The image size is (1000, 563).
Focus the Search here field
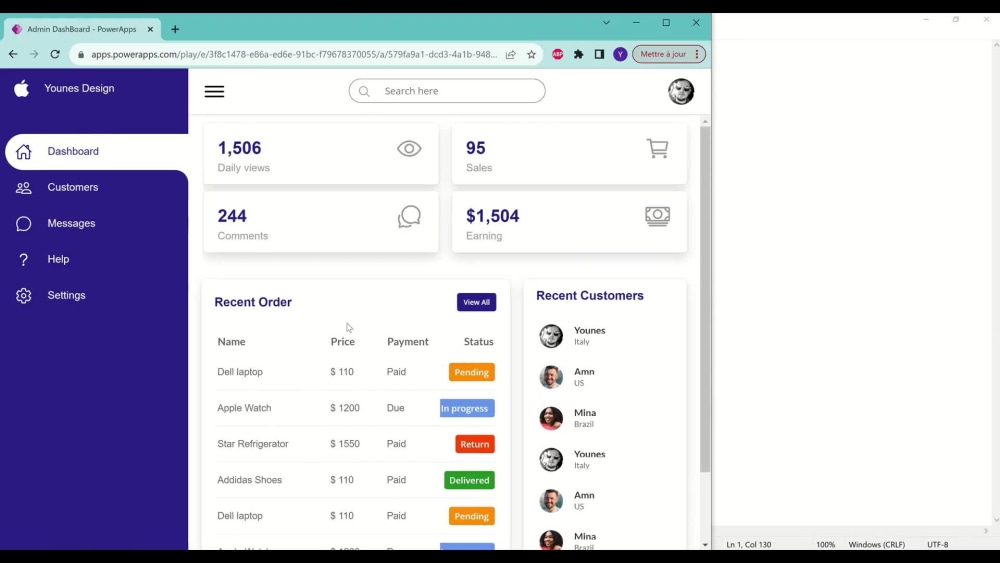(x=447, y=91)
